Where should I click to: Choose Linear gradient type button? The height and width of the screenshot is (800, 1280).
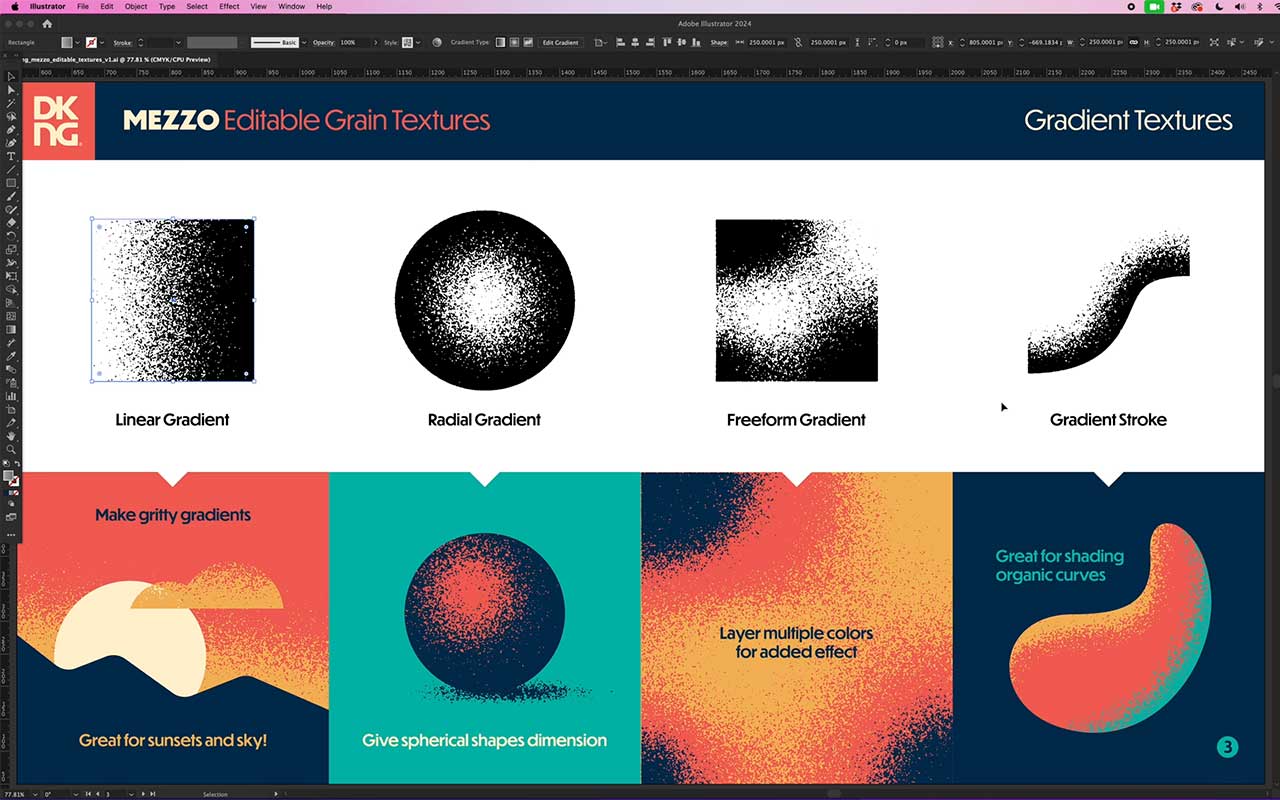tap(500, 43)
